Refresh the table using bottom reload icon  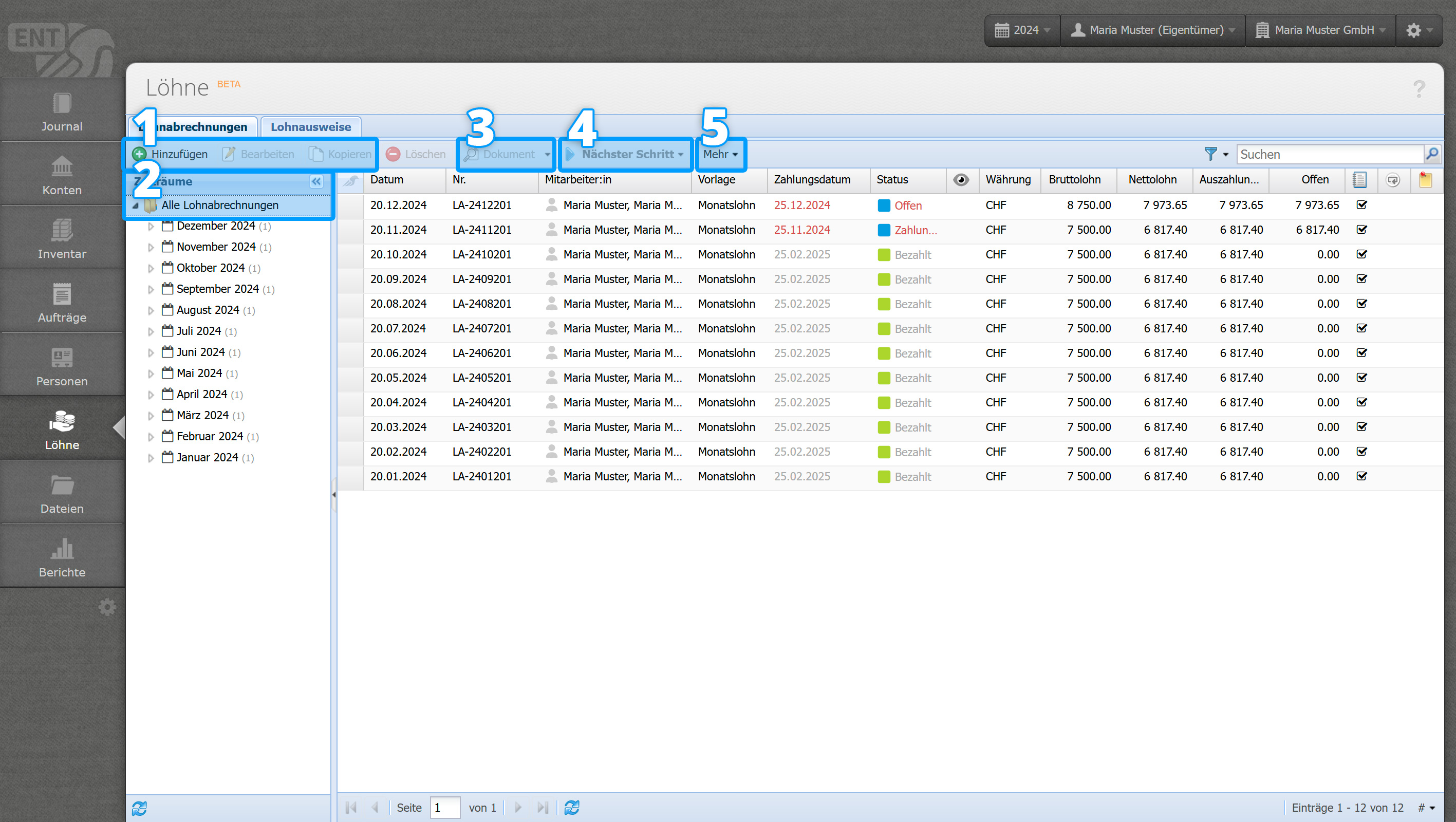pos(571,807)
